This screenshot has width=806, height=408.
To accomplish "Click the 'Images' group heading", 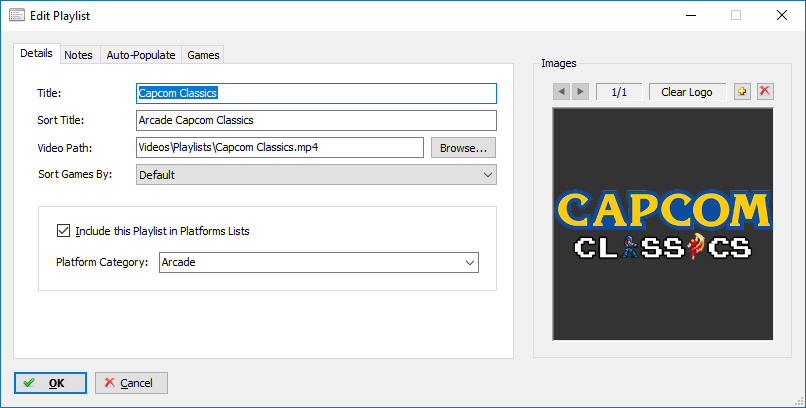I will (559, 63).
